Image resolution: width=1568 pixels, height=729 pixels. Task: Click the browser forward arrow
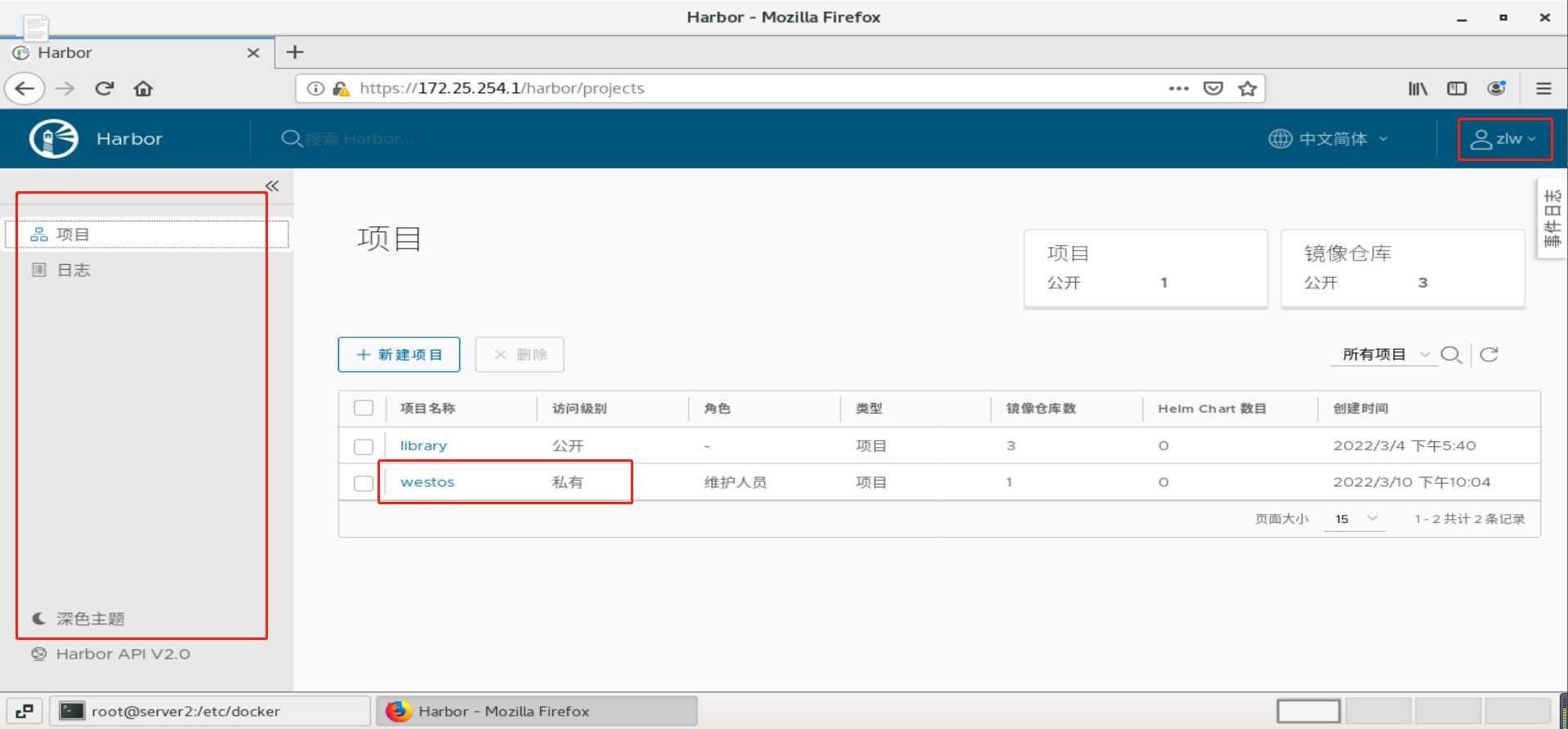(65, 88)
